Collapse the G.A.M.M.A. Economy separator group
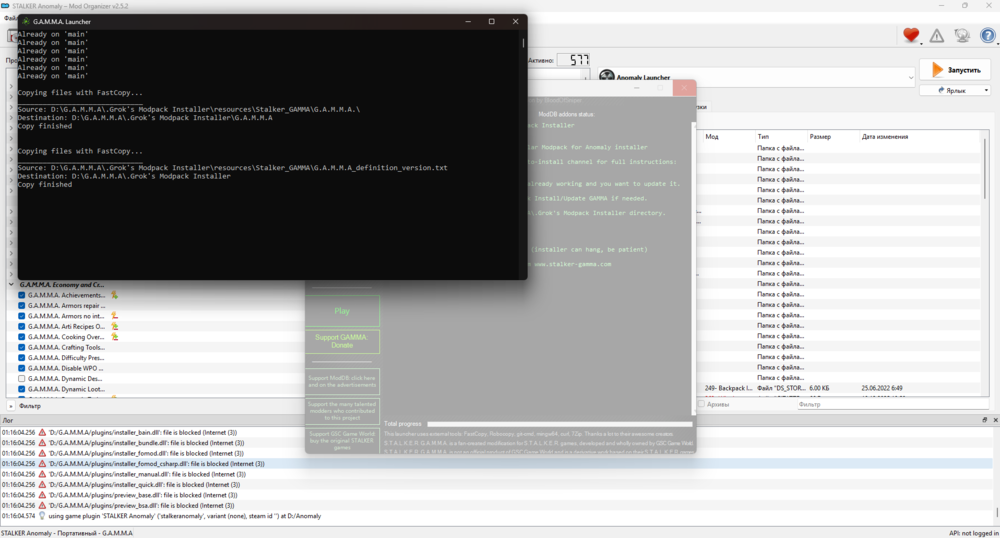The image size is (1000, 538). [11, 285]
